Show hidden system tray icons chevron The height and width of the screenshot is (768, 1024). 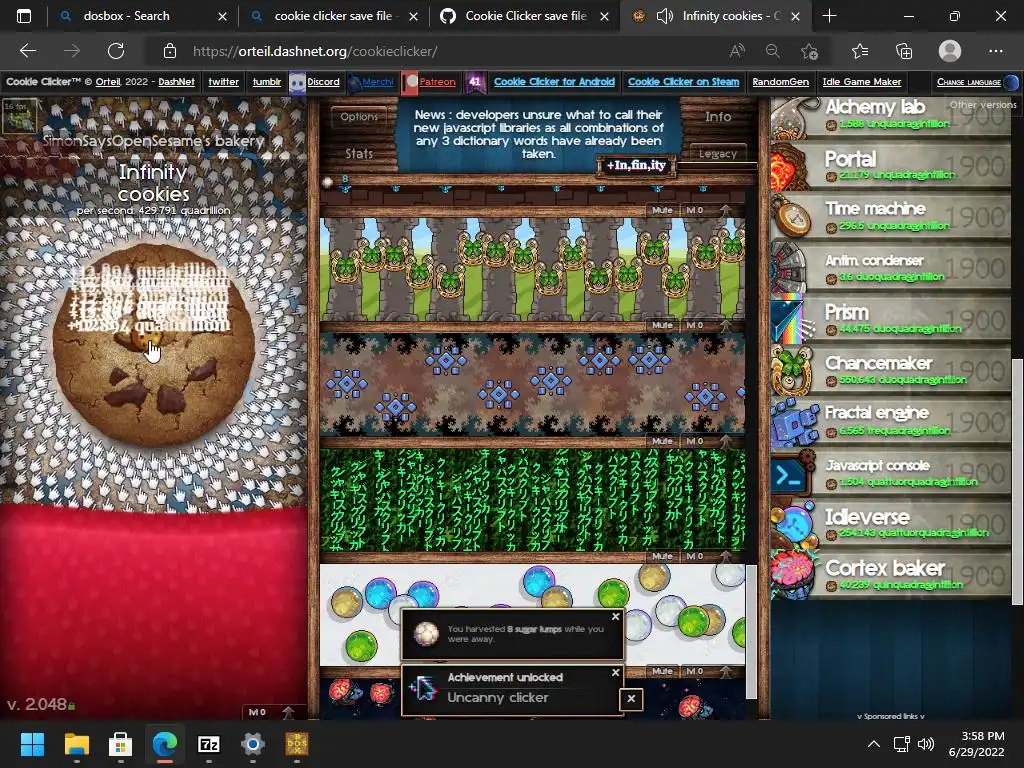[x=873, y=744]
